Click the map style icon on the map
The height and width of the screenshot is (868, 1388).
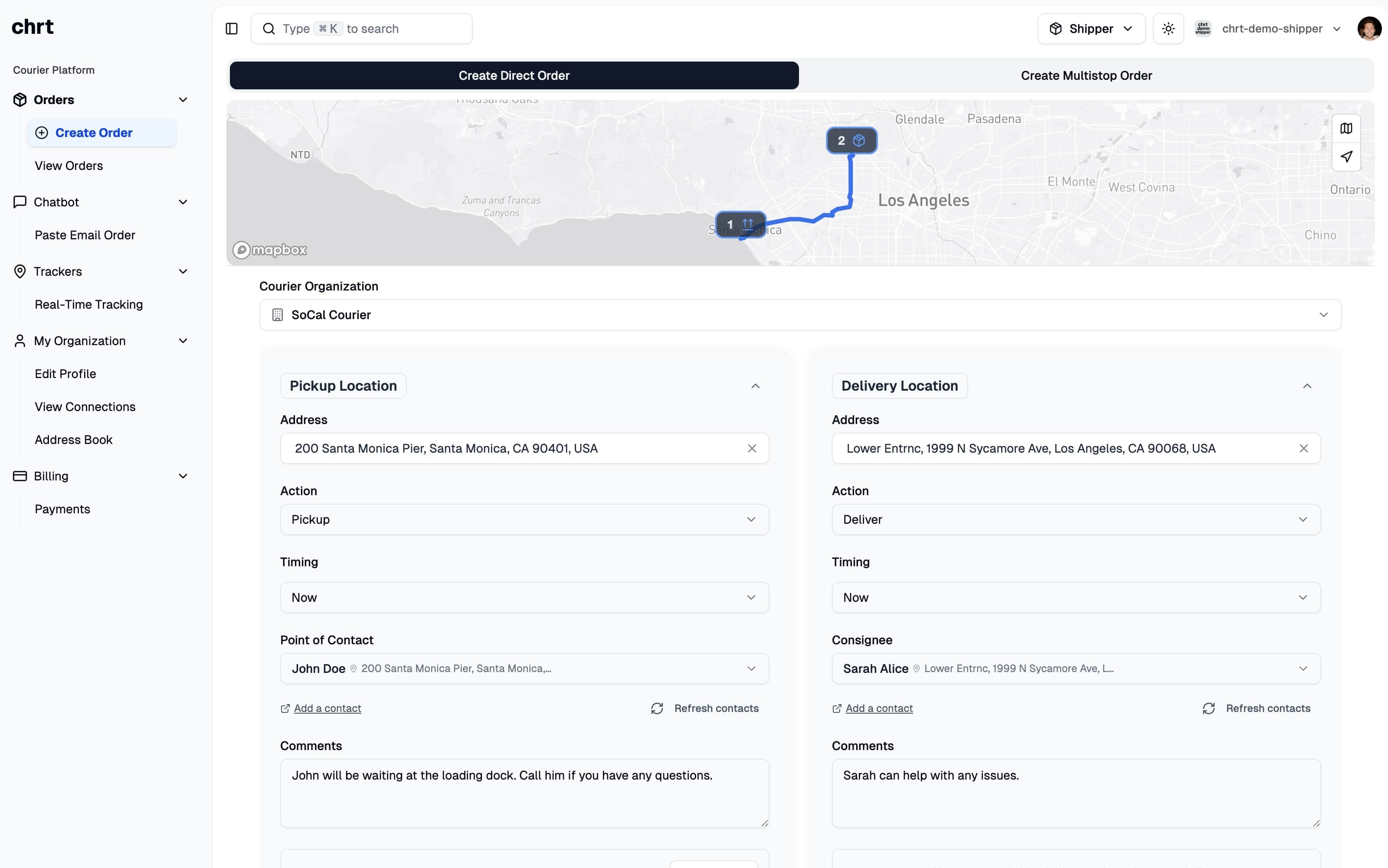[x=1346, y=128]
